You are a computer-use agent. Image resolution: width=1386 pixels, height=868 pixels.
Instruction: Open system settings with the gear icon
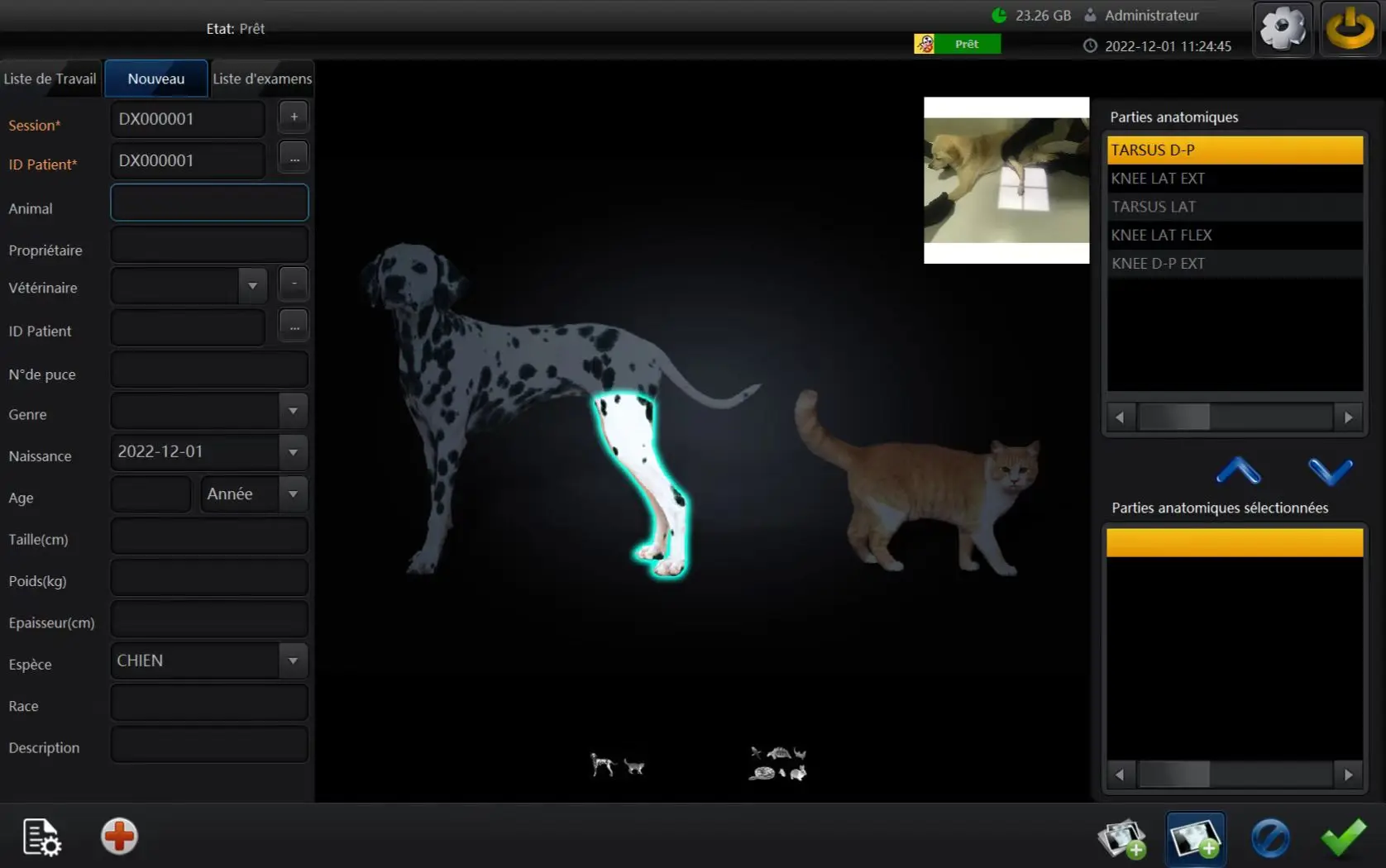1283,29
